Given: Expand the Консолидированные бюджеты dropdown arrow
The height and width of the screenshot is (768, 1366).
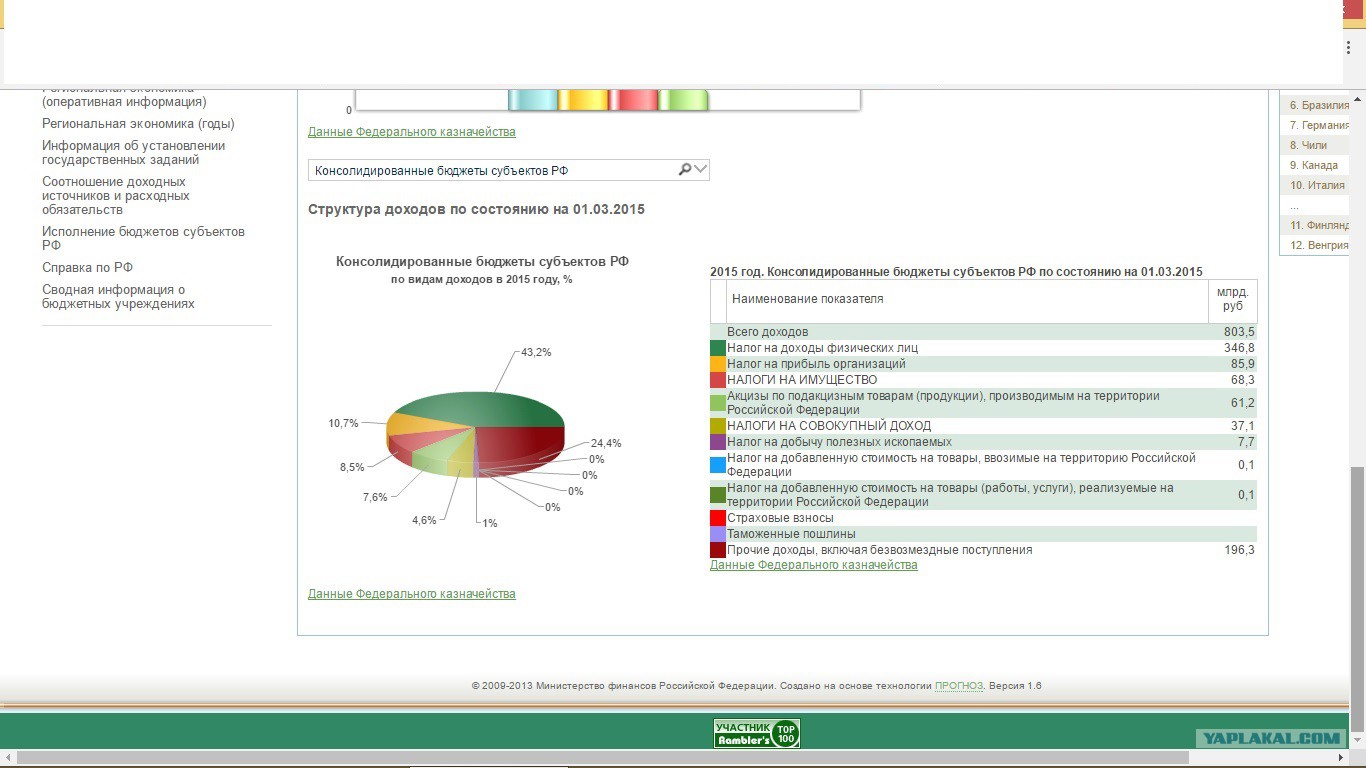Looking at the screenshot, I should pyautogui.click(x=700, y=170).
